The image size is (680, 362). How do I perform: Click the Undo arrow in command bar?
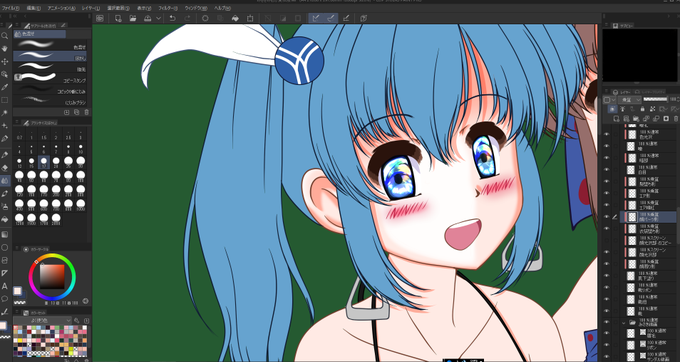point(172,18)
